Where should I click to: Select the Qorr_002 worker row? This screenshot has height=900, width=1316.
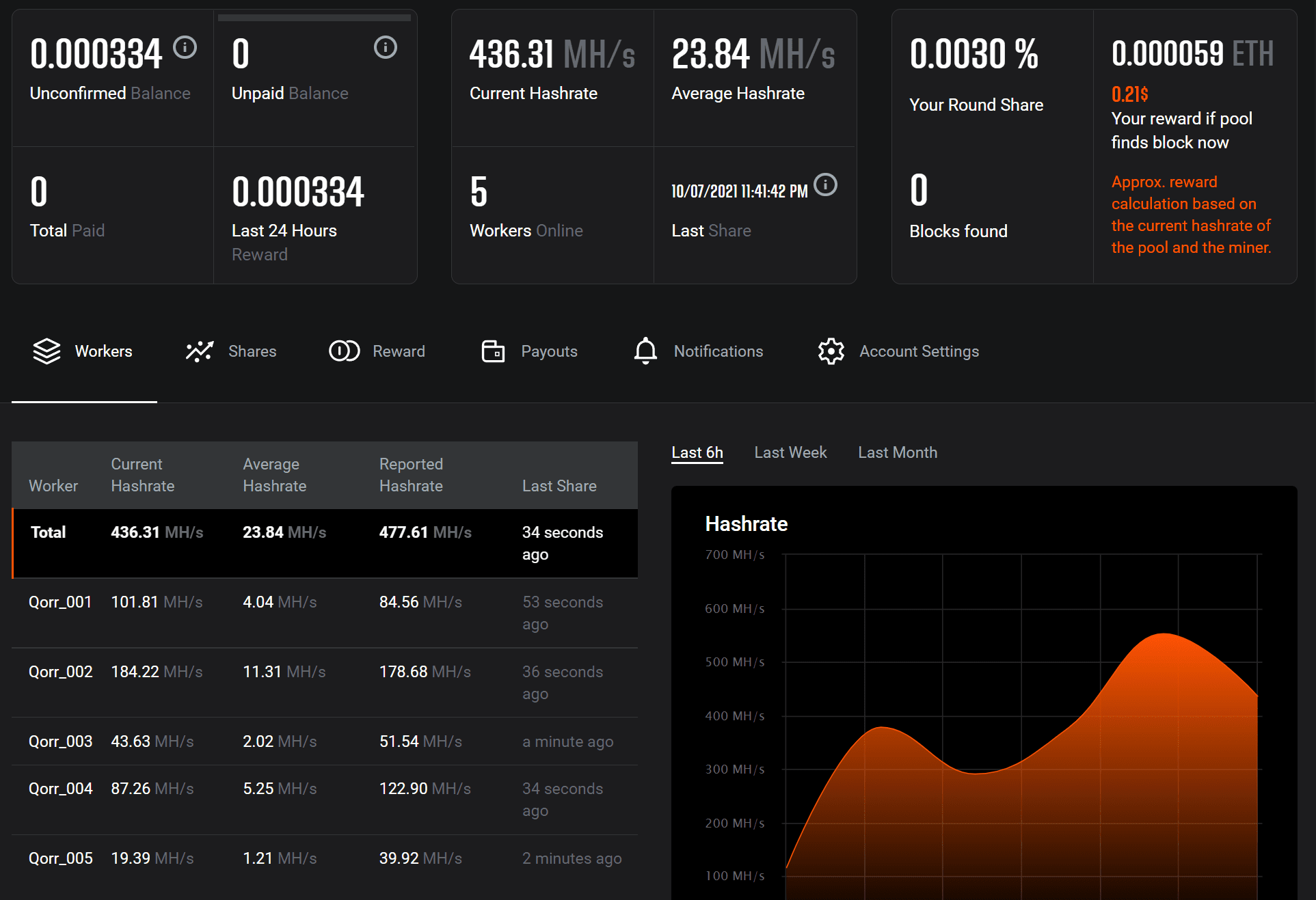(x=60, y=672)
